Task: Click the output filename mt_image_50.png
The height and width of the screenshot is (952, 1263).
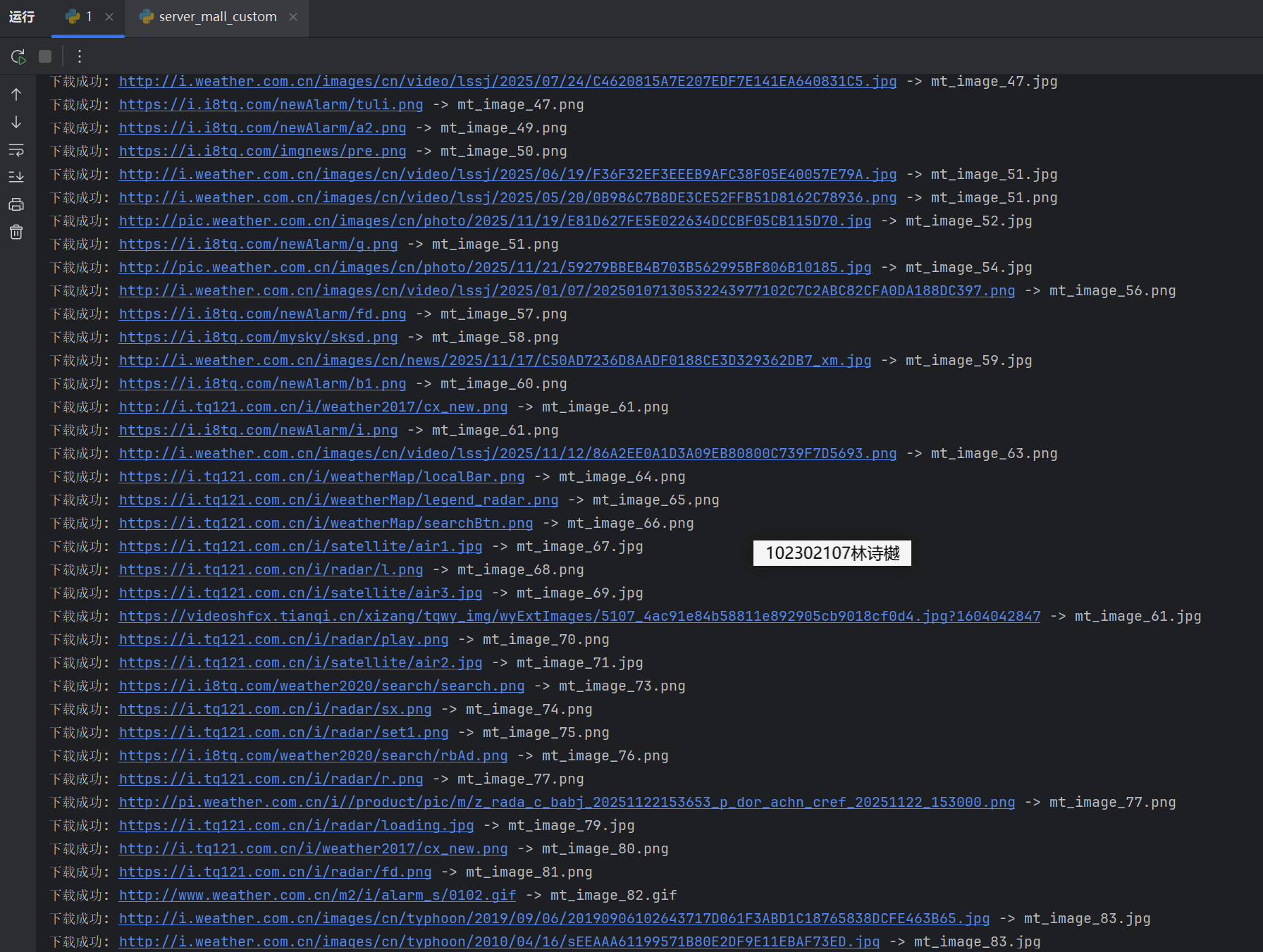Action: click(x=504, y=151)
